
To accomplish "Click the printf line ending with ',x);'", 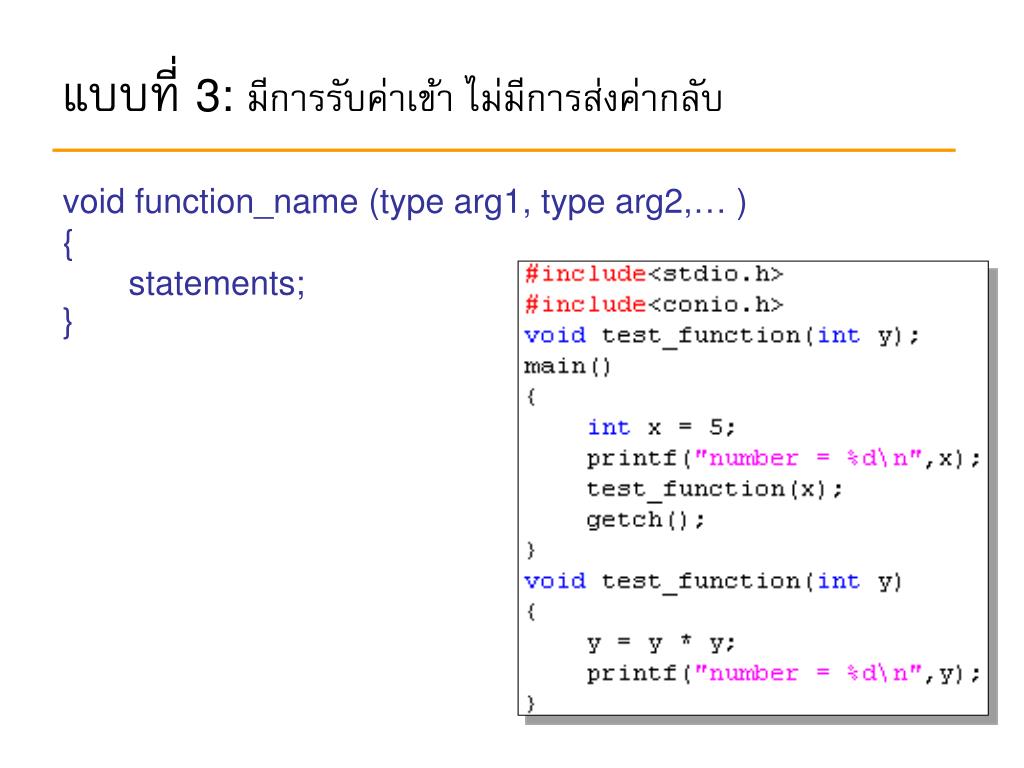I will 783,458.
